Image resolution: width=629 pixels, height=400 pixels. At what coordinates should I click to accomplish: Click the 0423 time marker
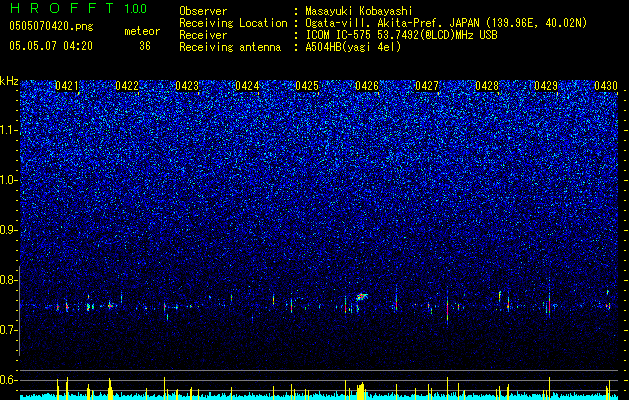click(x=187, y=86)
